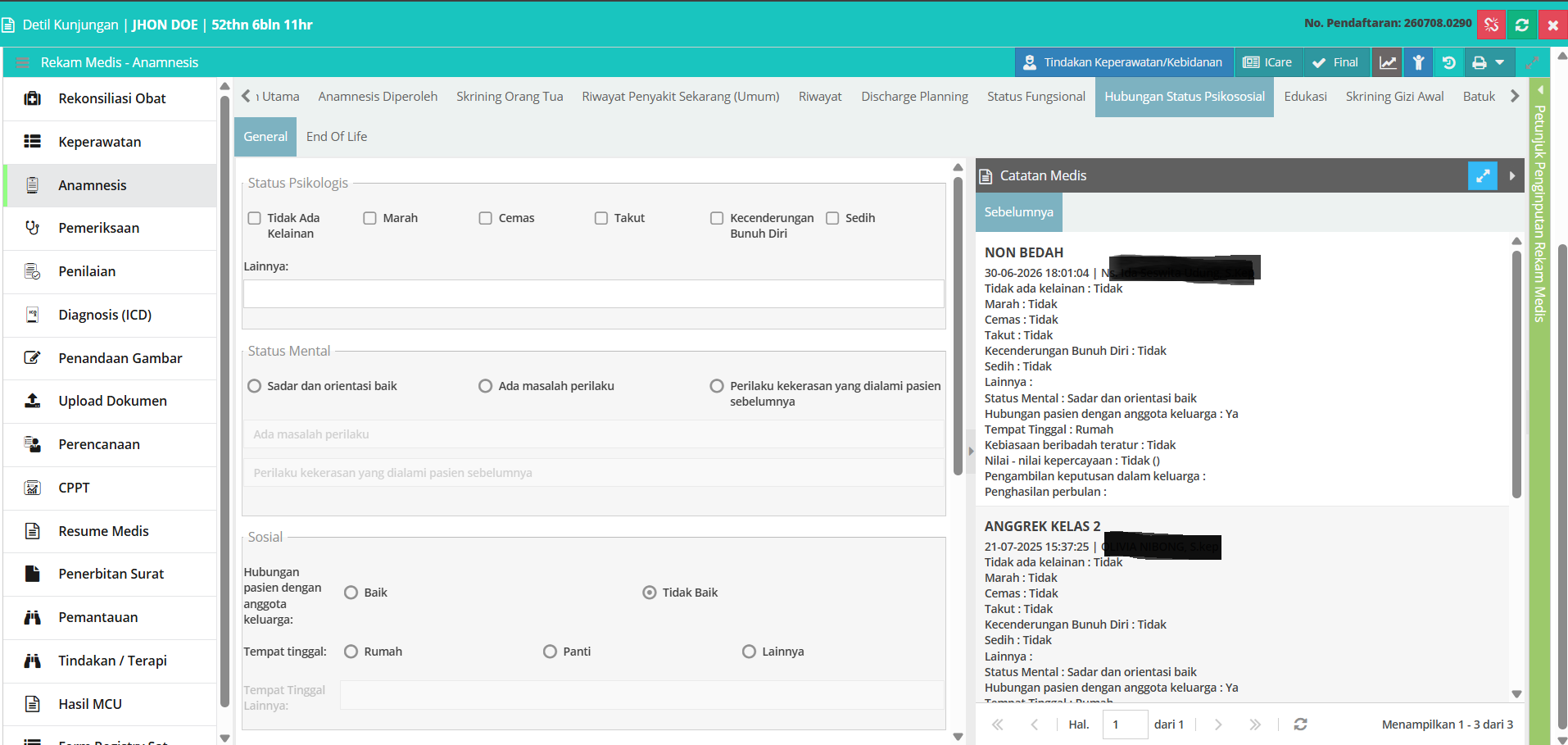Open Penilaian in the sidebar
Viewport: 1568px width, 745px height.
111,271
